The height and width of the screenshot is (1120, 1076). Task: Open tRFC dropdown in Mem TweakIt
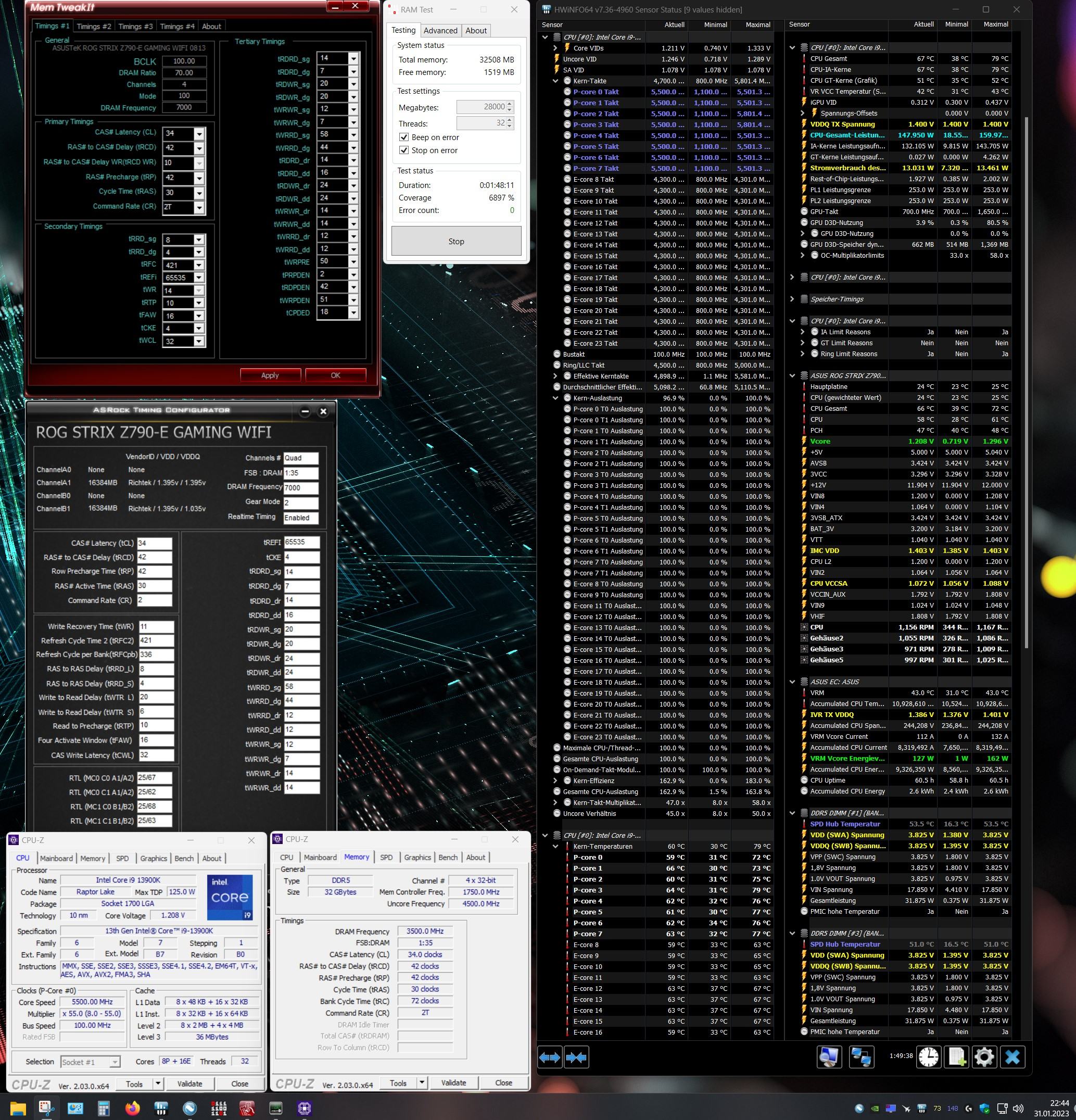click(198, 265)
